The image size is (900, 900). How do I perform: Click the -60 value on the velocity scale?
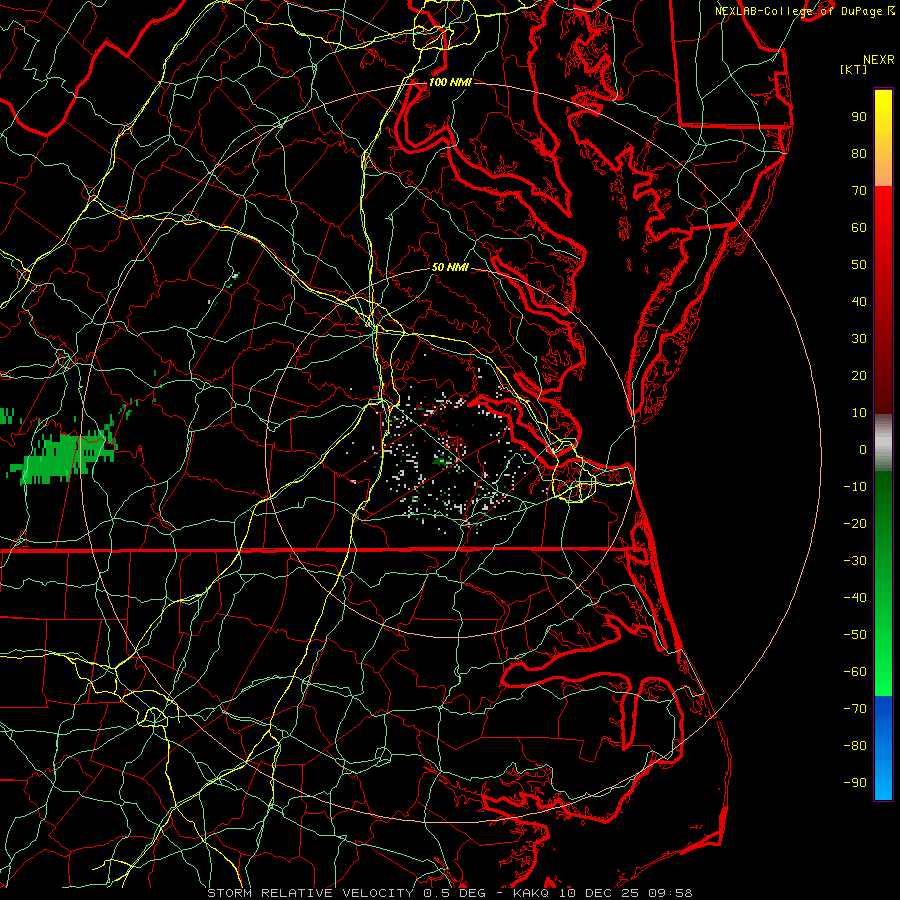tap(855, 672)
